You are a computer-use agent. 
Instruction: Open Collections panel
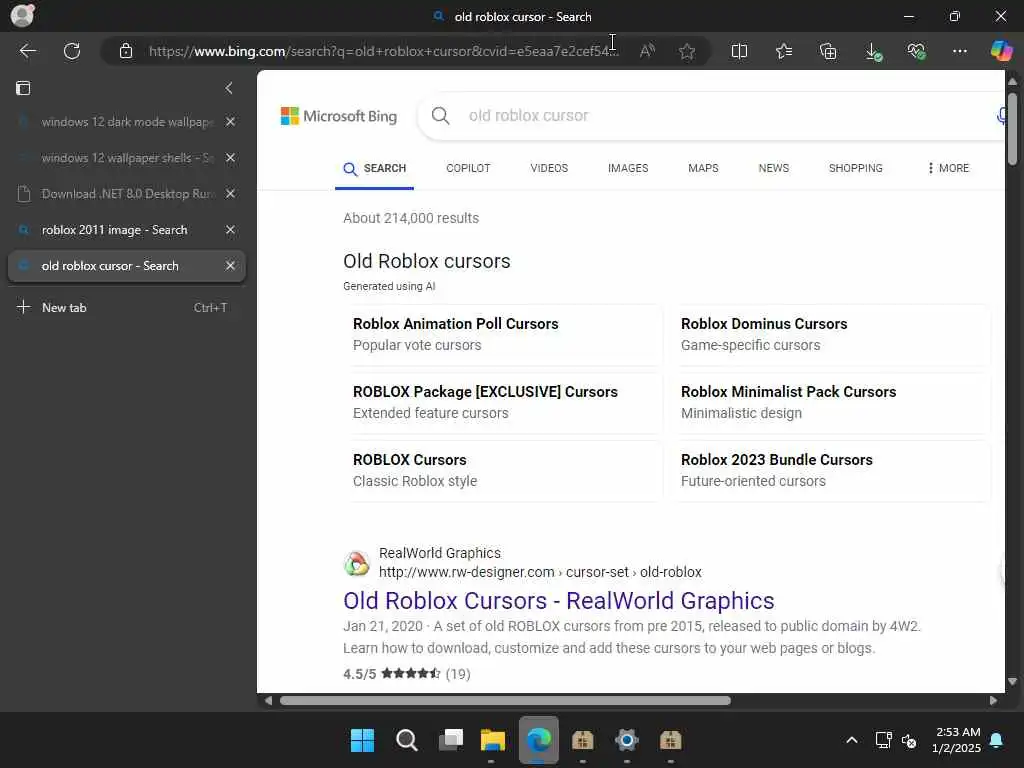click(828, 51)
